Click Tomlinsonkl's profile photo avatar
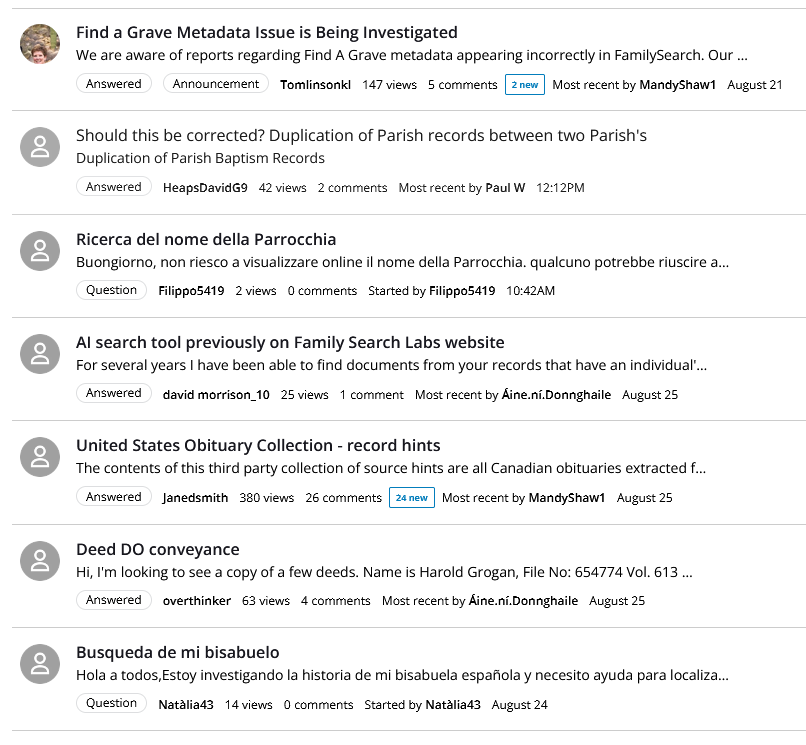 tap(40, 44)
